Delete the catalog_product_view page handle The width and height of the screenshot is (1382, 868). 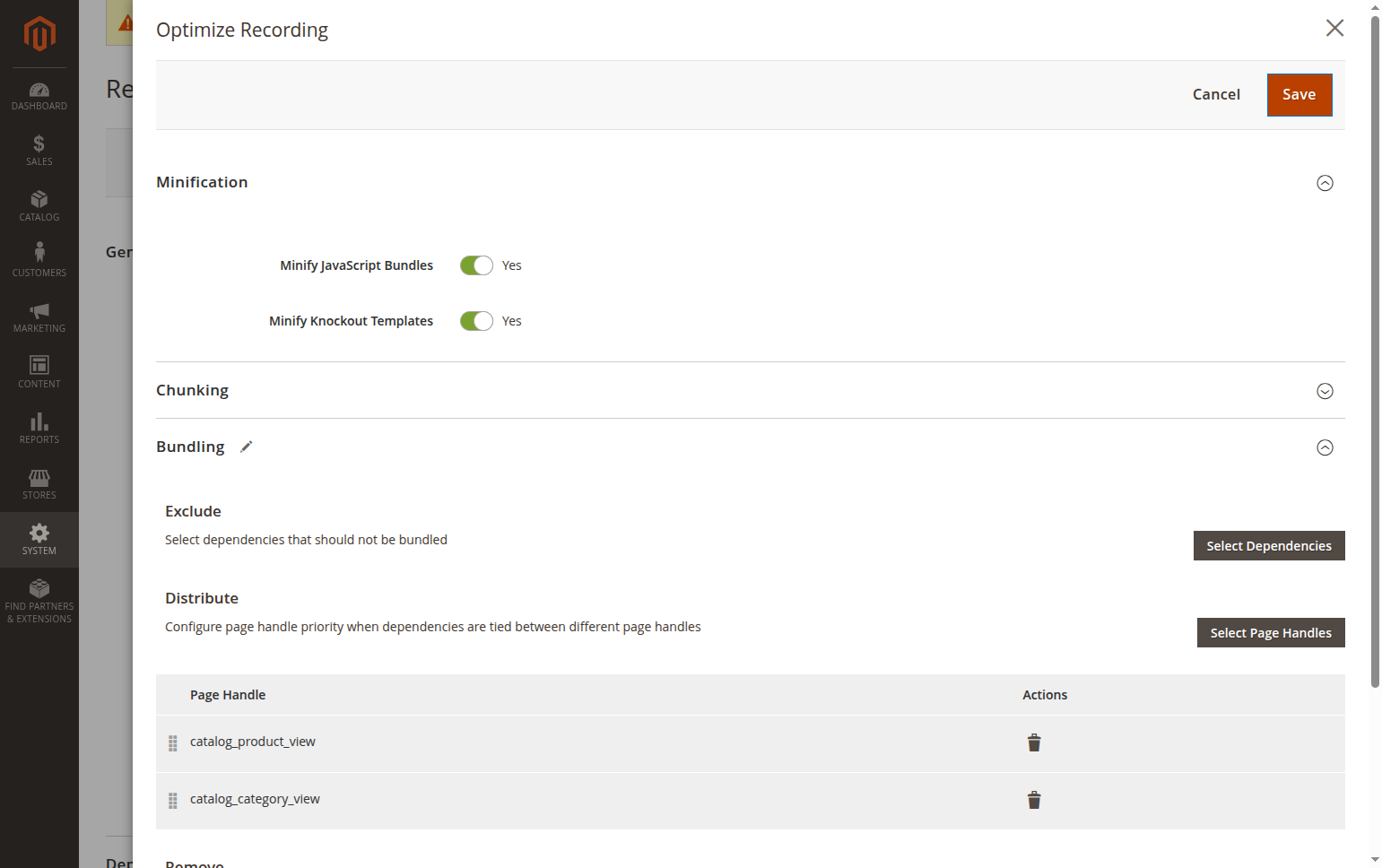click(x=1034, y=742)
